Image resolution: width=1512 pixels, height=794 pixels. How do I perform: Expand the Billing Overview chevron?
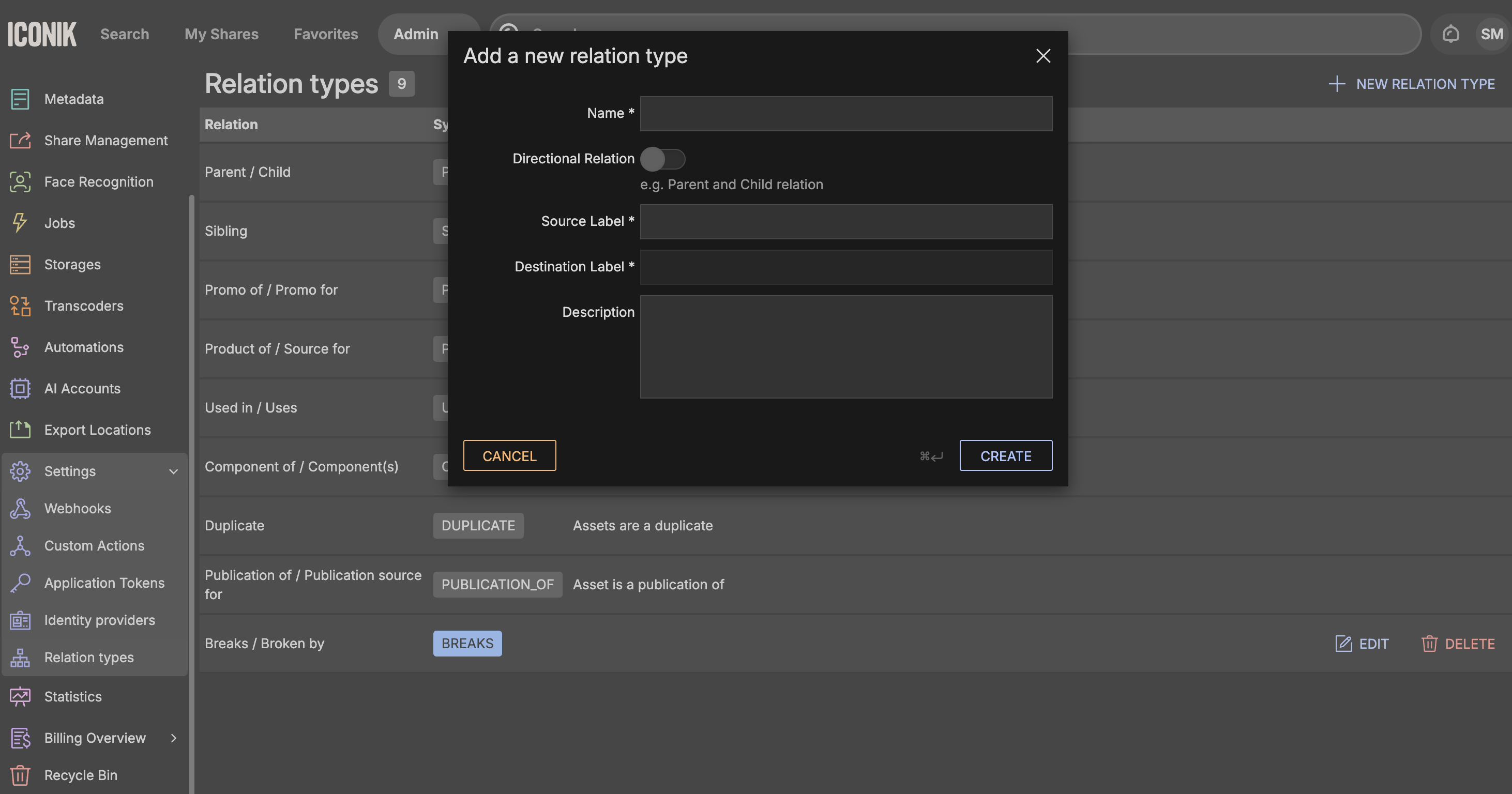click(x=173, y=738)
